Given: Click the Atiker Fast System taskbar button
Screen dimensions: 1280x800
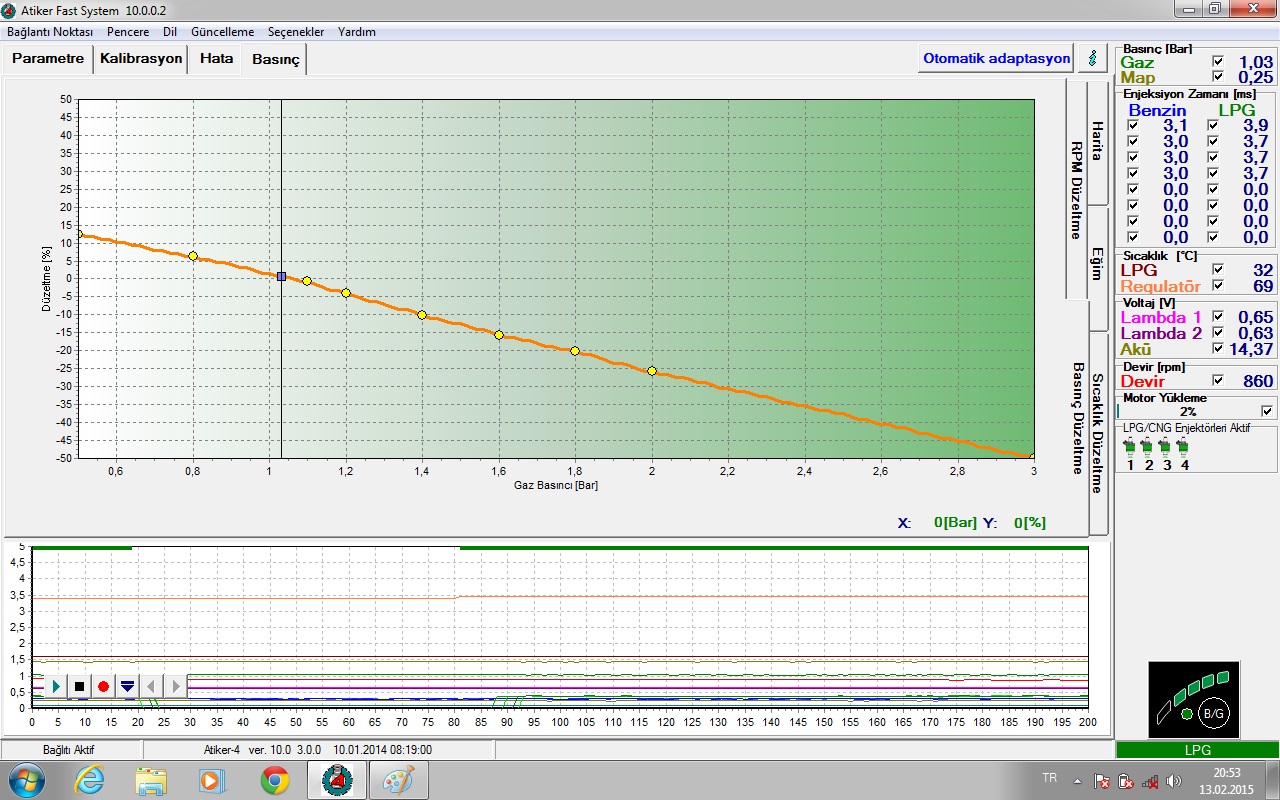Looking at the screenshot, I should point(336,780).
